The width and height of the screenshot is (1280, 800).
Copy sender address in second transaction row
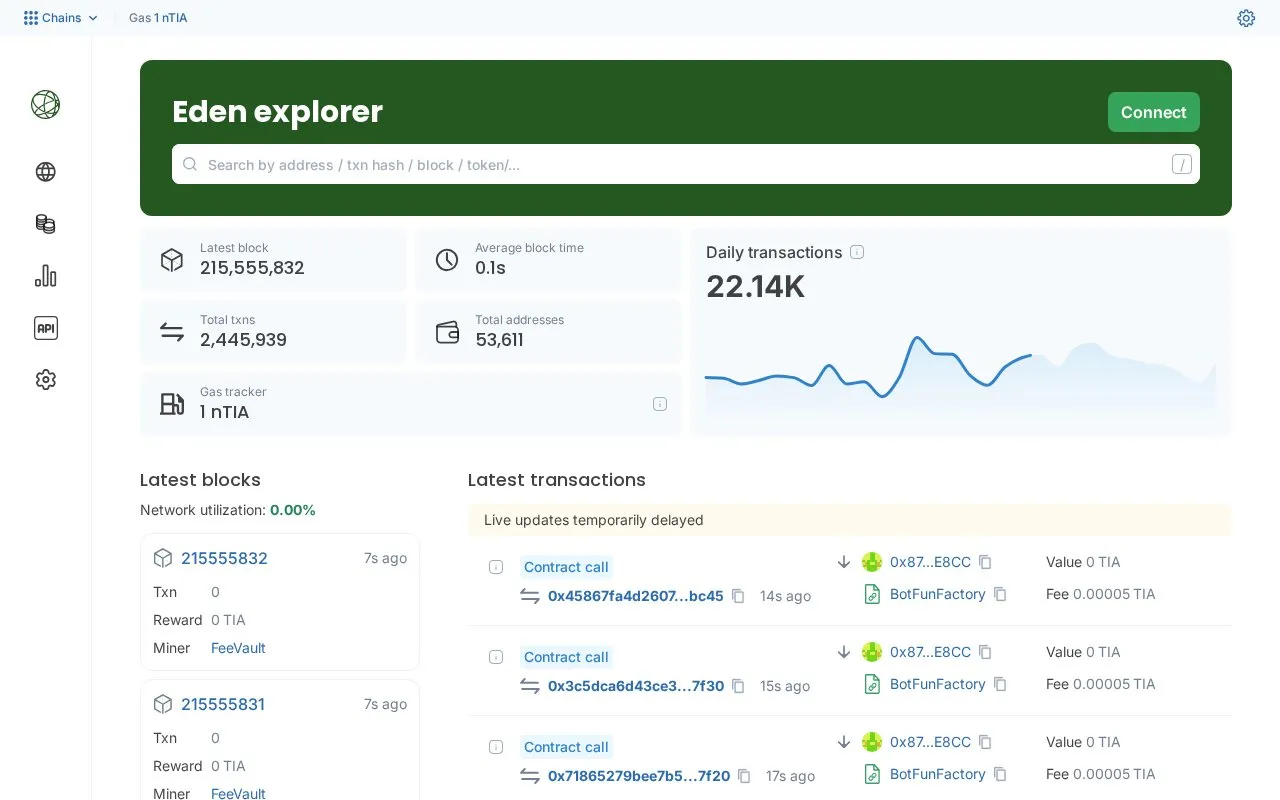click(x=985, y=652)
